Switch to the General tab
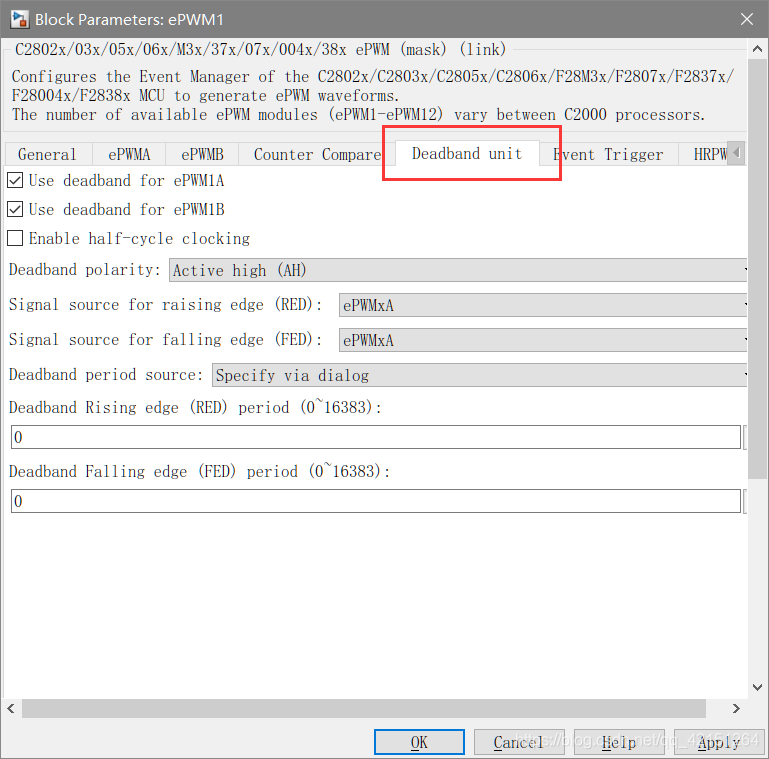The width and height of the screenshot is (769, 759). pyautogui.click(x=48, y=154)
